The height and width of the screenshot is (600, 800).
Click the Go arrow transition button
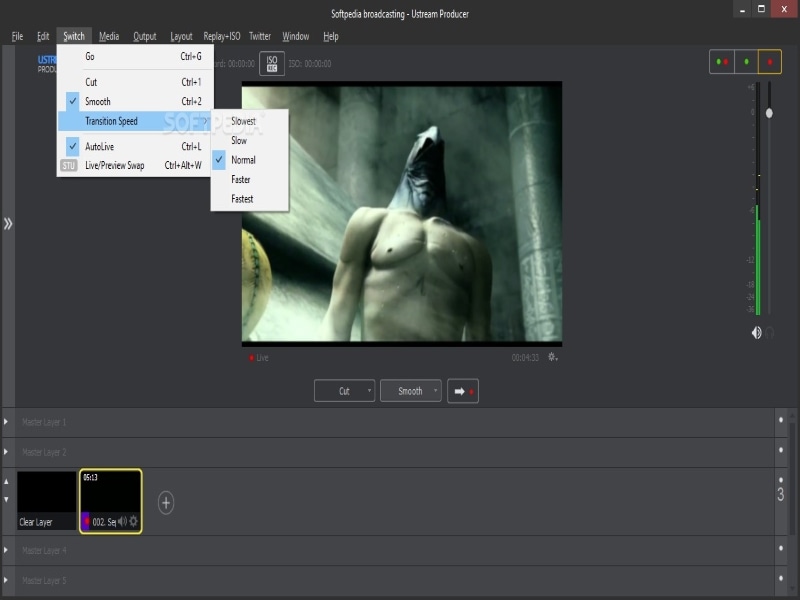pos(463,391)
